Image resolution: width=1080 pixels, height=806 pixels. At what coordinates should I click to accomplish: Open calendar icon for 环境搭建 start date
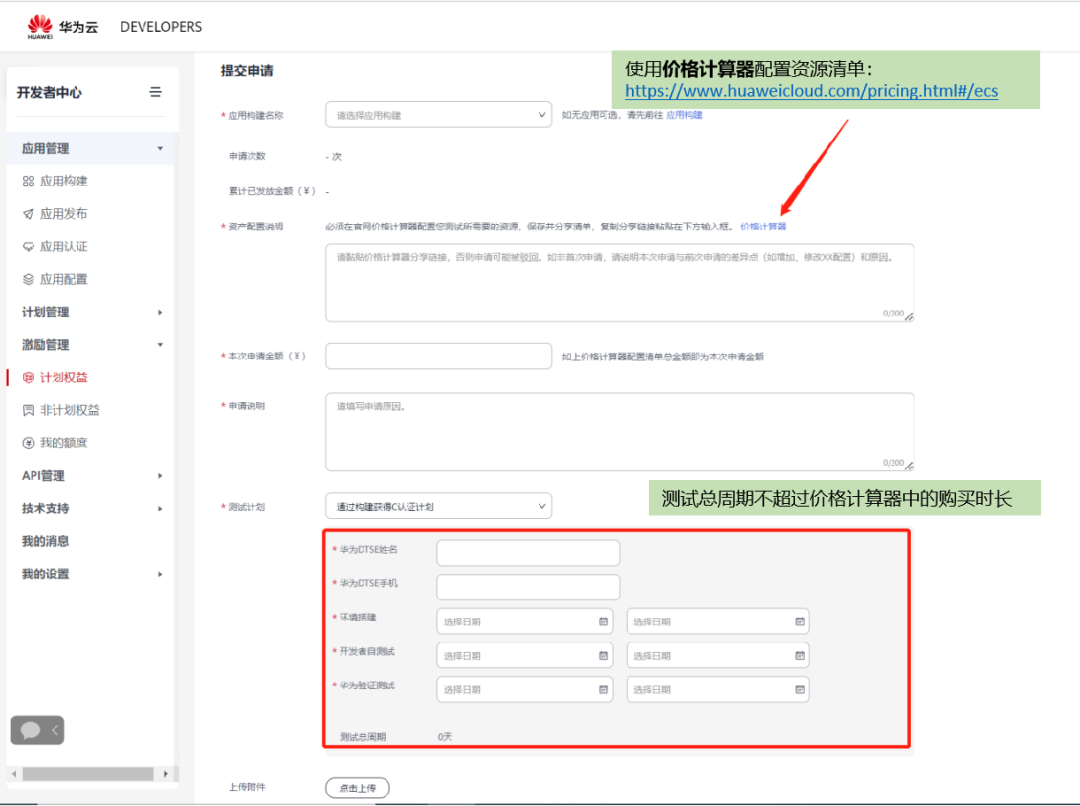(603, 621)
